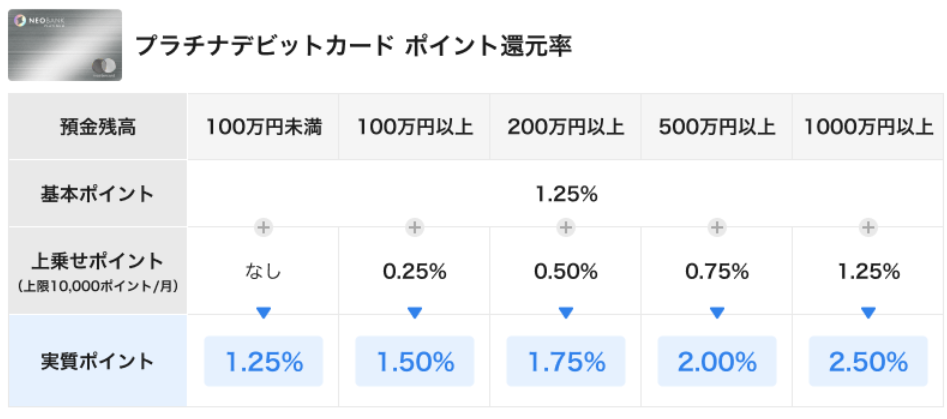Click the NEOBANK platinum card image
This screenshot has height=419, width=947.
[x=65, y=45]
